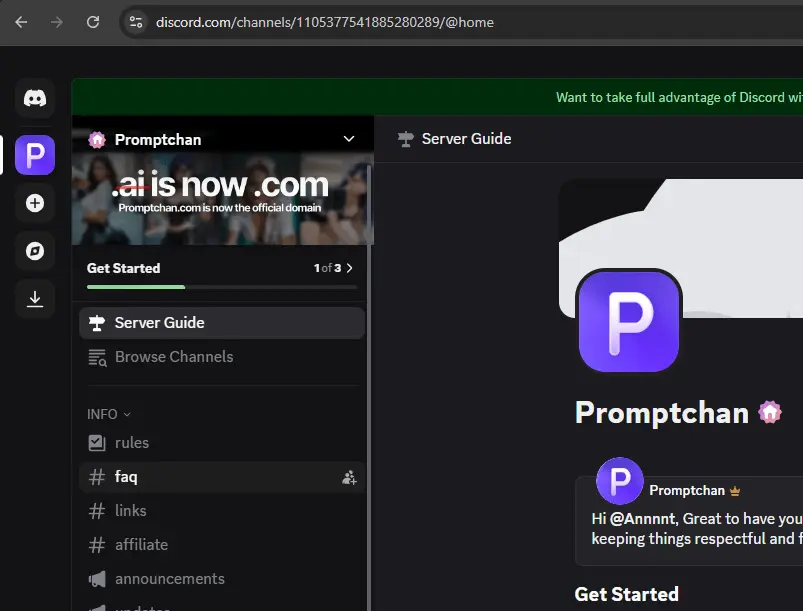Open the affiliate channel
803x611 pixels.
222,545
